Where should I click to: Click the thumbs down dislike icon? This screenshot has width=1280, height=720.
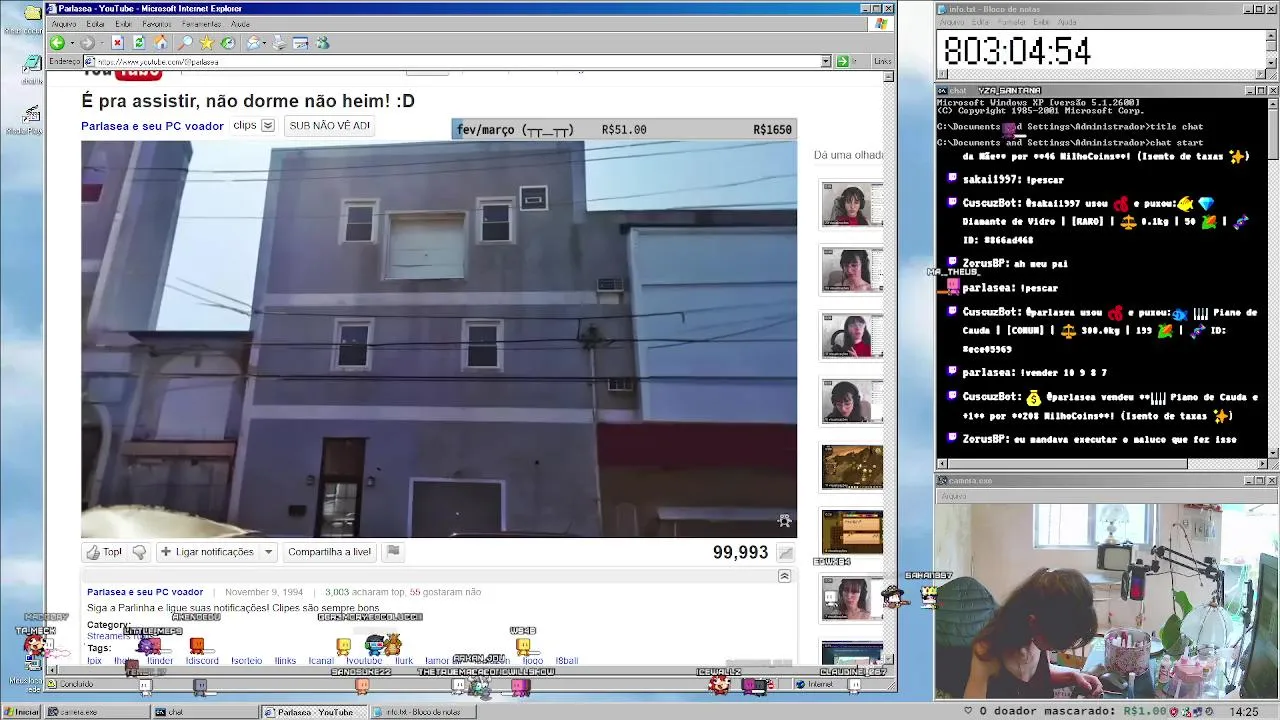click(139, 552)
